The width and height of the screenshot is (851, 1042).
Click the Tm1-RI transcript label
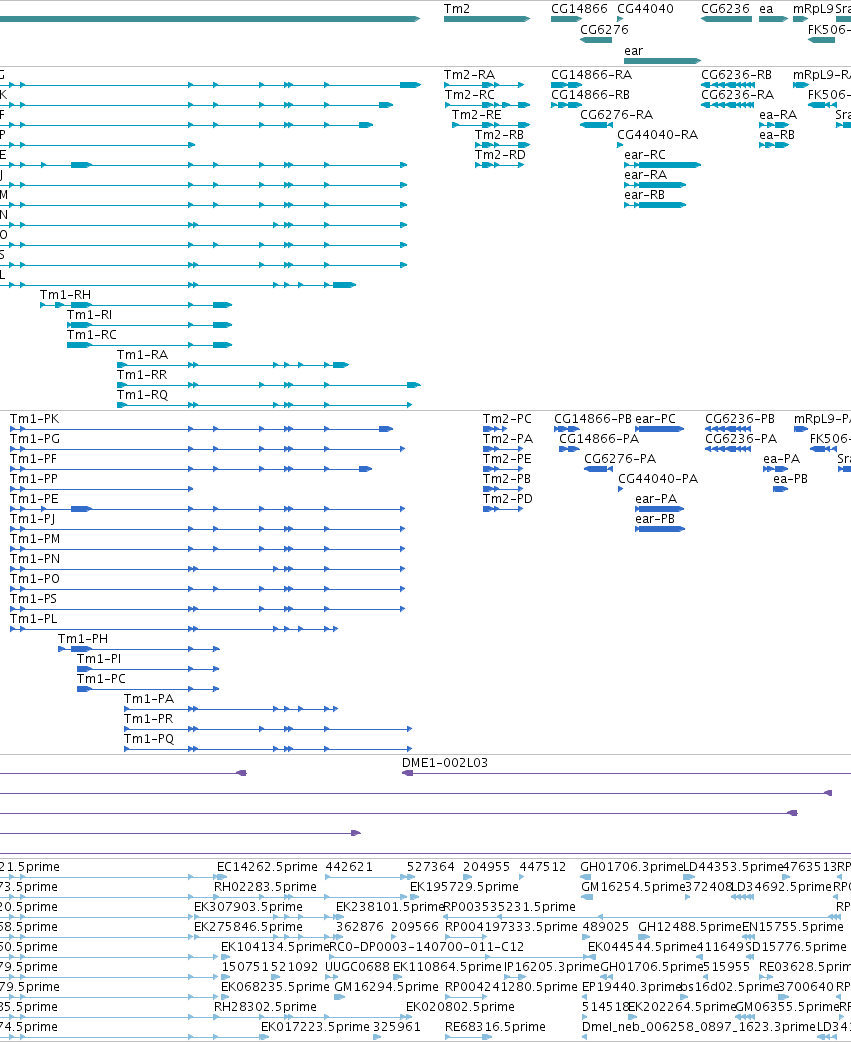89,314
